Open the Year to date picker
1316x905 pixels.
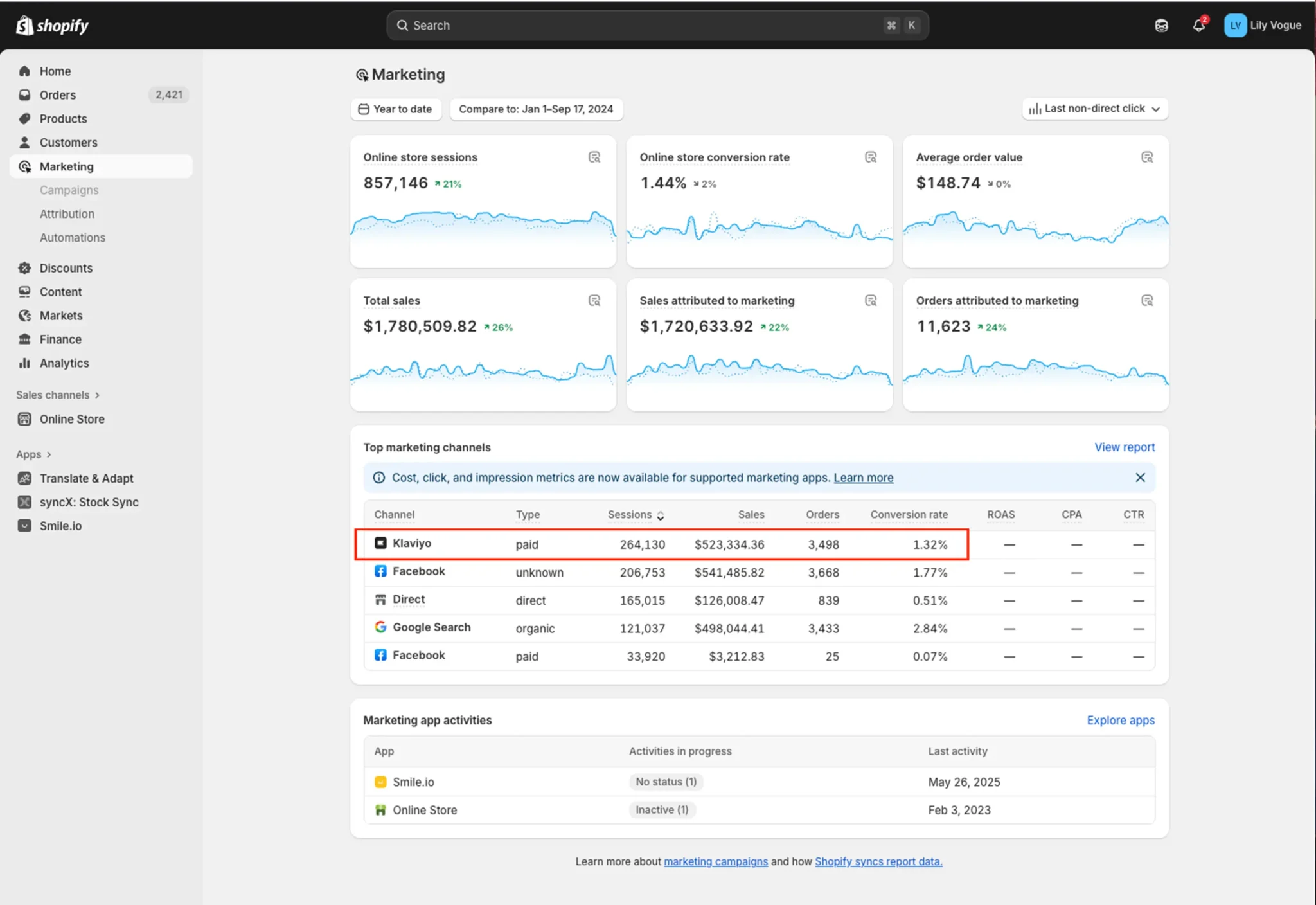396,109
